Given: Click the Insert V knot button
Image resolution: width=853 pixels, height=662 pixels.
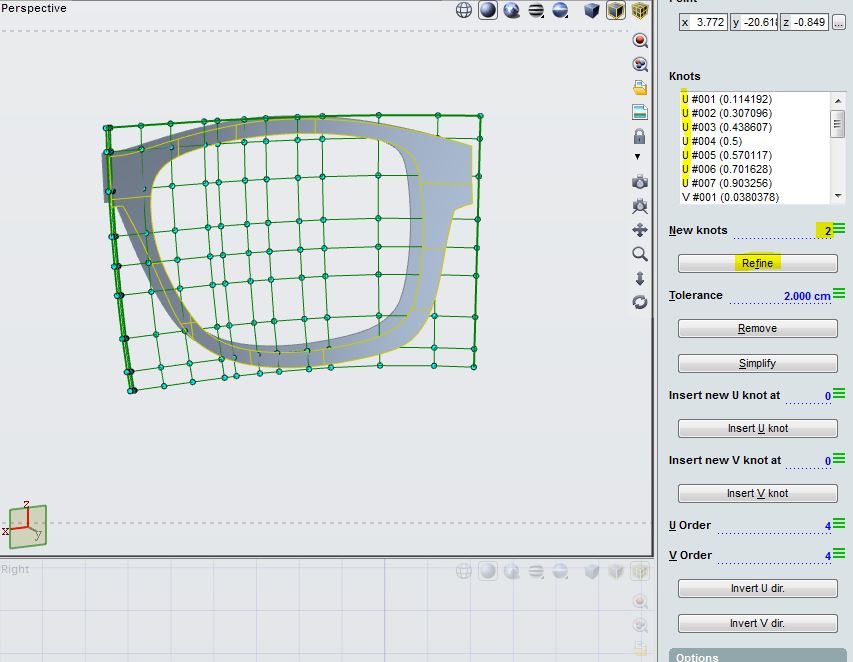Looking at the screenshot, I should point(757,493).
